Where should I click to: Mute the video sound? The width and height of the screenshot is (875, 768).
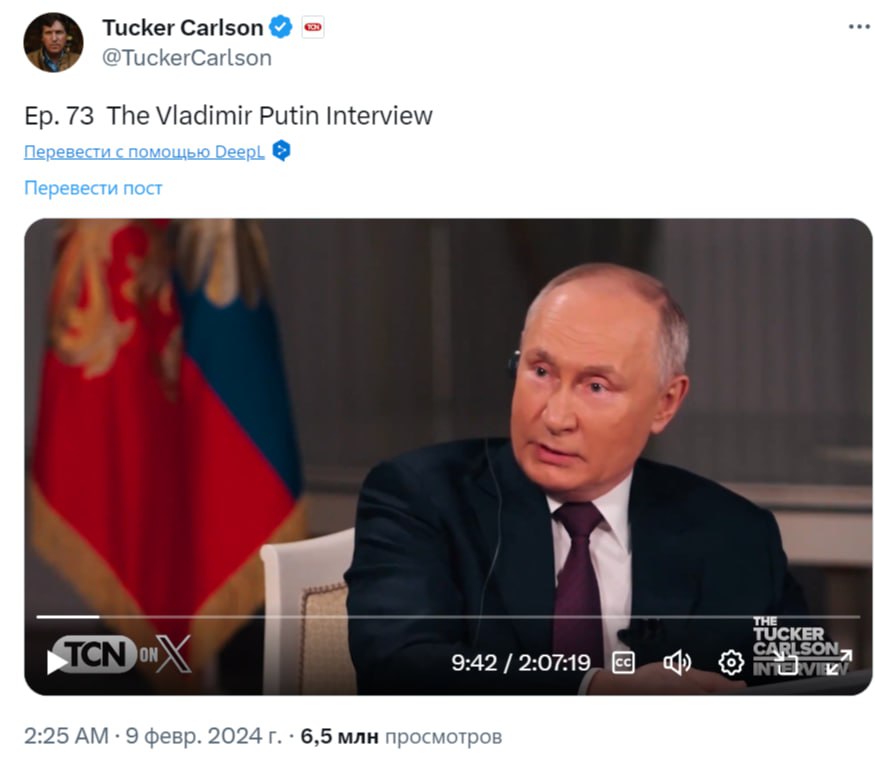(x=677, y=662)
